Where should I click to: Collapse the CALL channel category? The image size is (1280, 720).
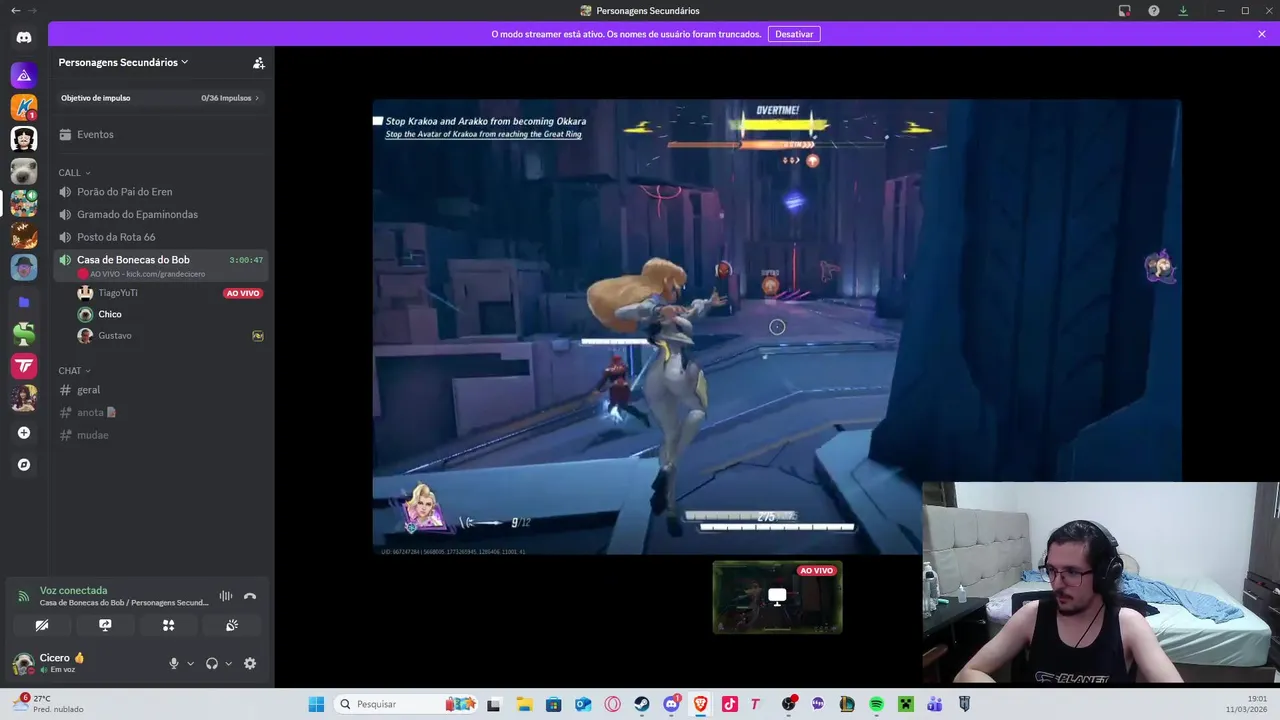(x=74, y=173)
